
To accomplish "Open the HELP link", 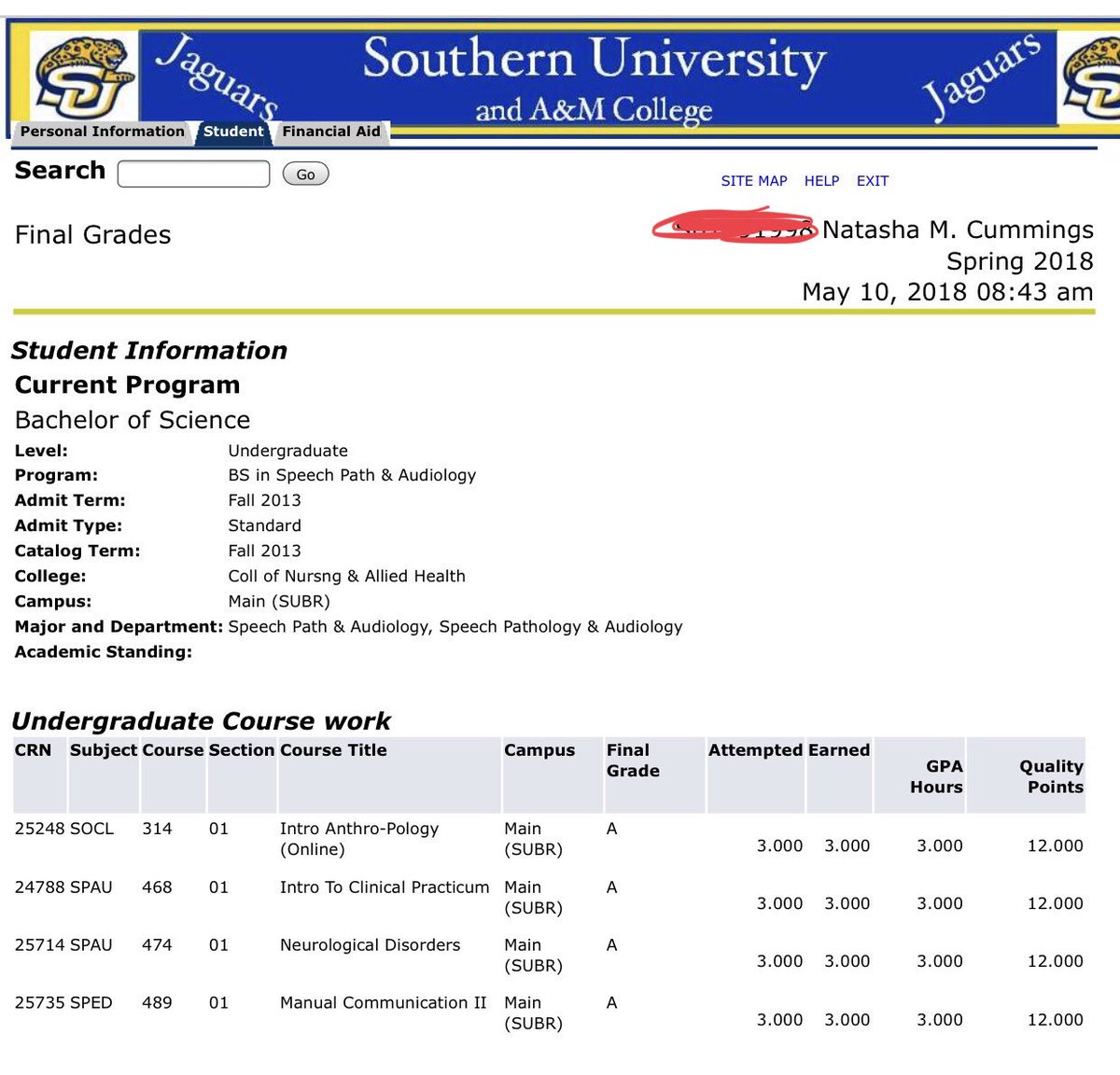I will [821, 181].
